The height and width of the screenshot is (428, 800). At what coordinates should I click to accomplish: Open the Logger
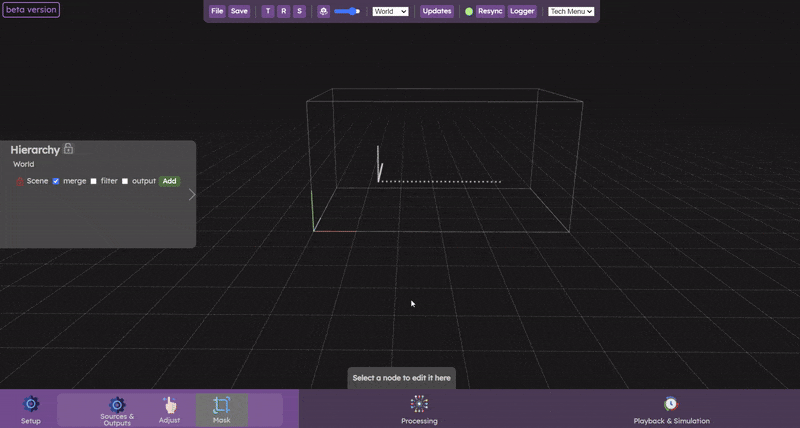click(x=522, y=11)
